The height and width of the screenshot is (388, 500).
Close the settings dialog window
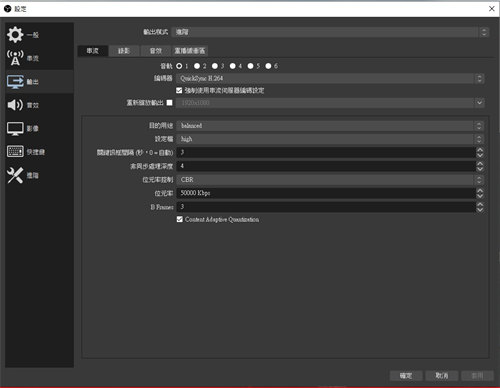(x=492, y=9)
